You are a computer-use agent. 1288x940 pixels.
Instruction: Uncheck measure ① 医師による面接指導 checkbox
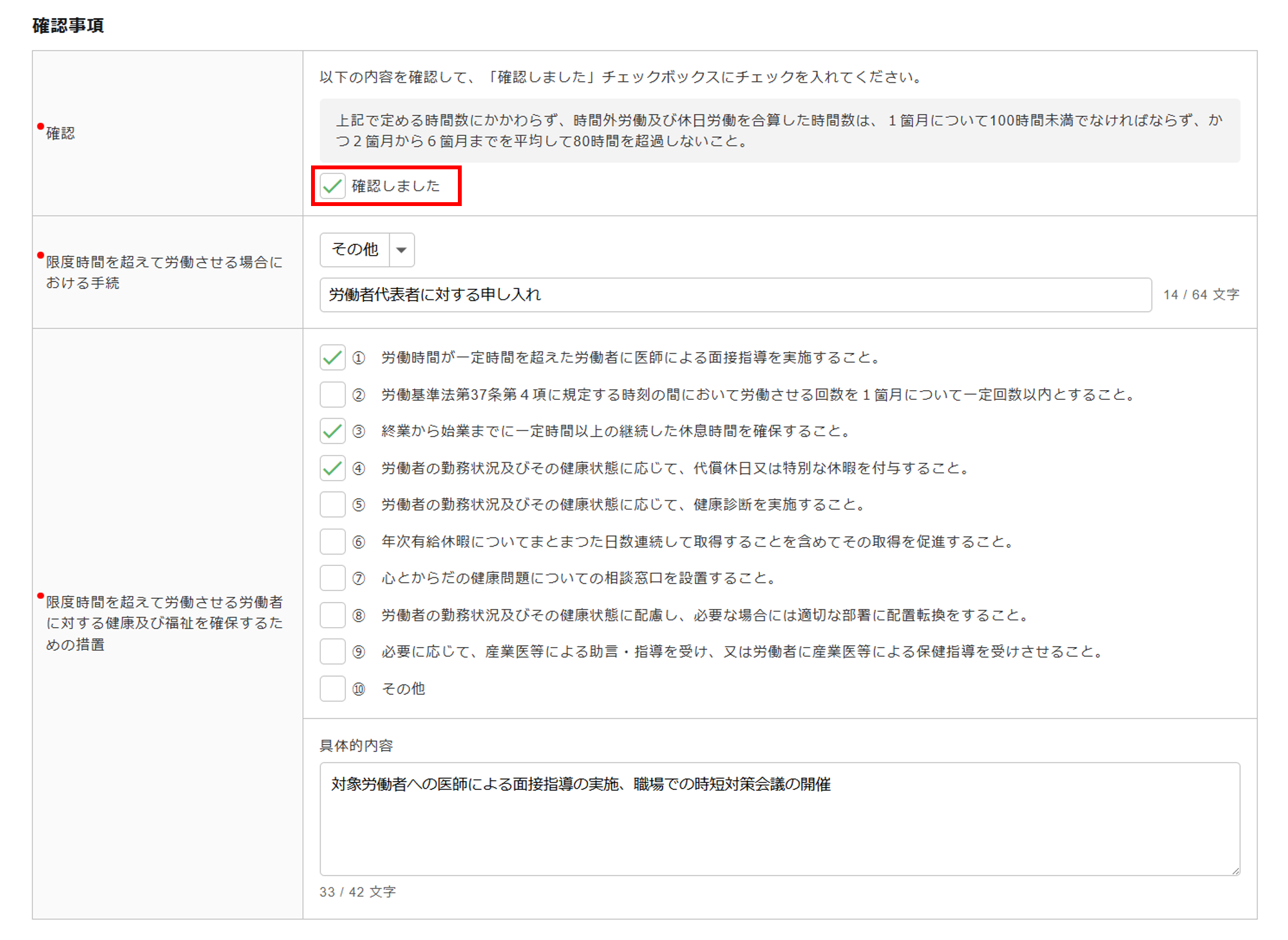pyautogui.click(x=332, y=357)
